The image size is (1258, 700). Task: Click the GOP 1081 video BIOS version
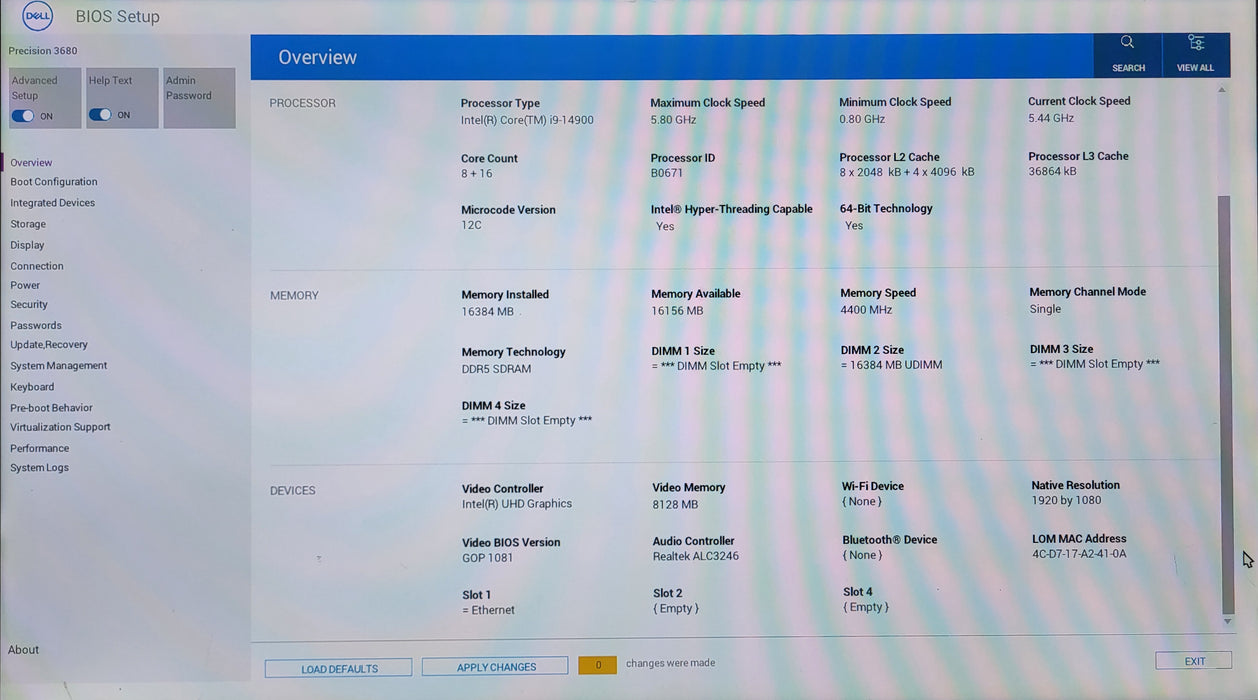click(488, 558)
